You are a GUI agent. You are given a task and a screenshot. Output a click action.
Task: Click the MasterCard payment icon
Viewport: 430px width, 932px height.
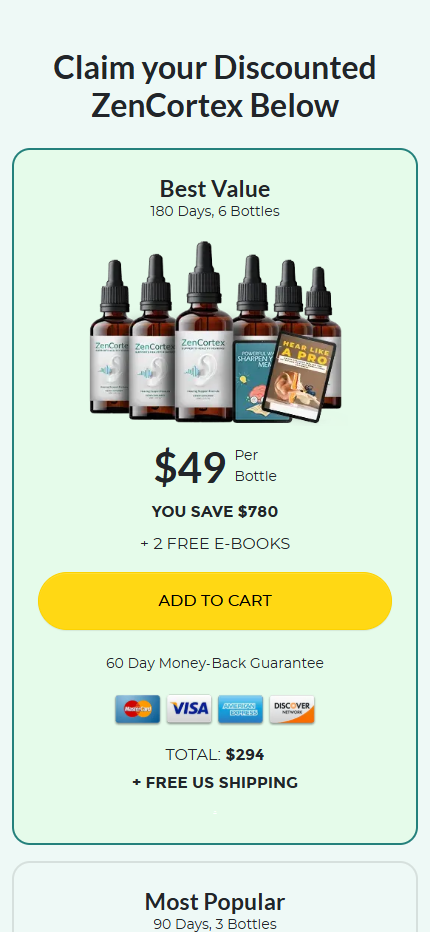[137, 709]
